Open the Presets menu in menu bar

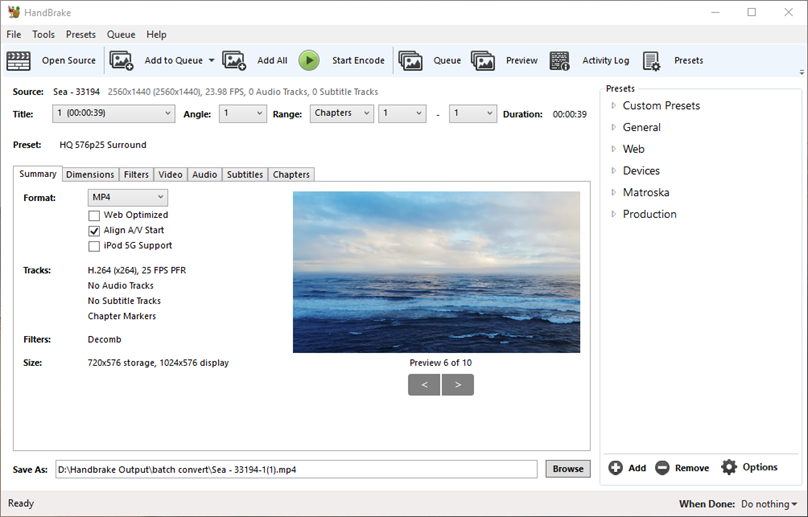(80, 35)
